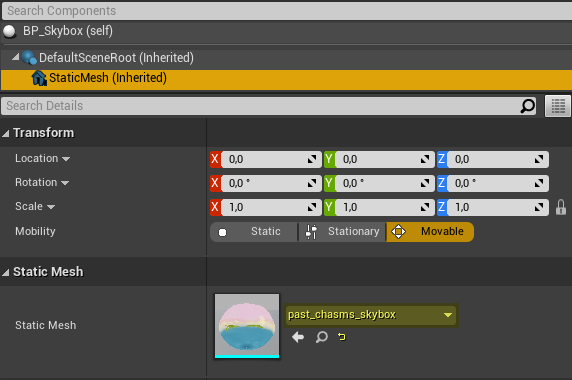The height and width of the screenshot is (380, 572).
Task: Click the DefaultSceneRoot sphere icon
Action: tap(29, 58)
